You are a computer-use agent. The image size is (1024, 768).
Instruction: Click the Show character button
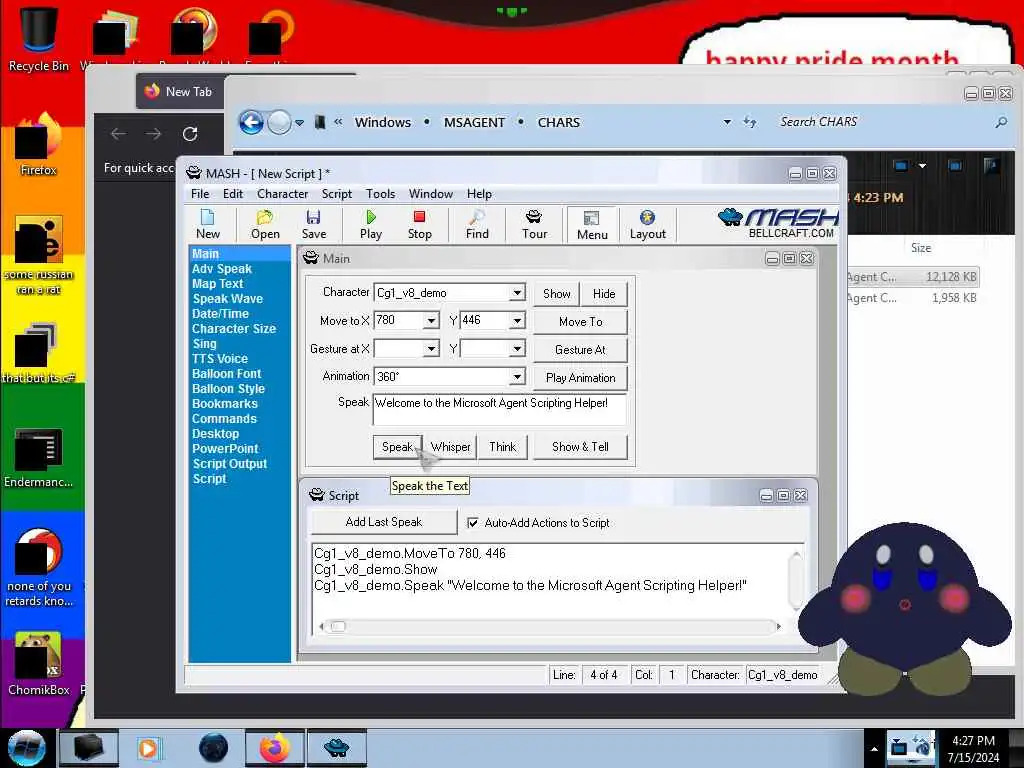(556, 294)
